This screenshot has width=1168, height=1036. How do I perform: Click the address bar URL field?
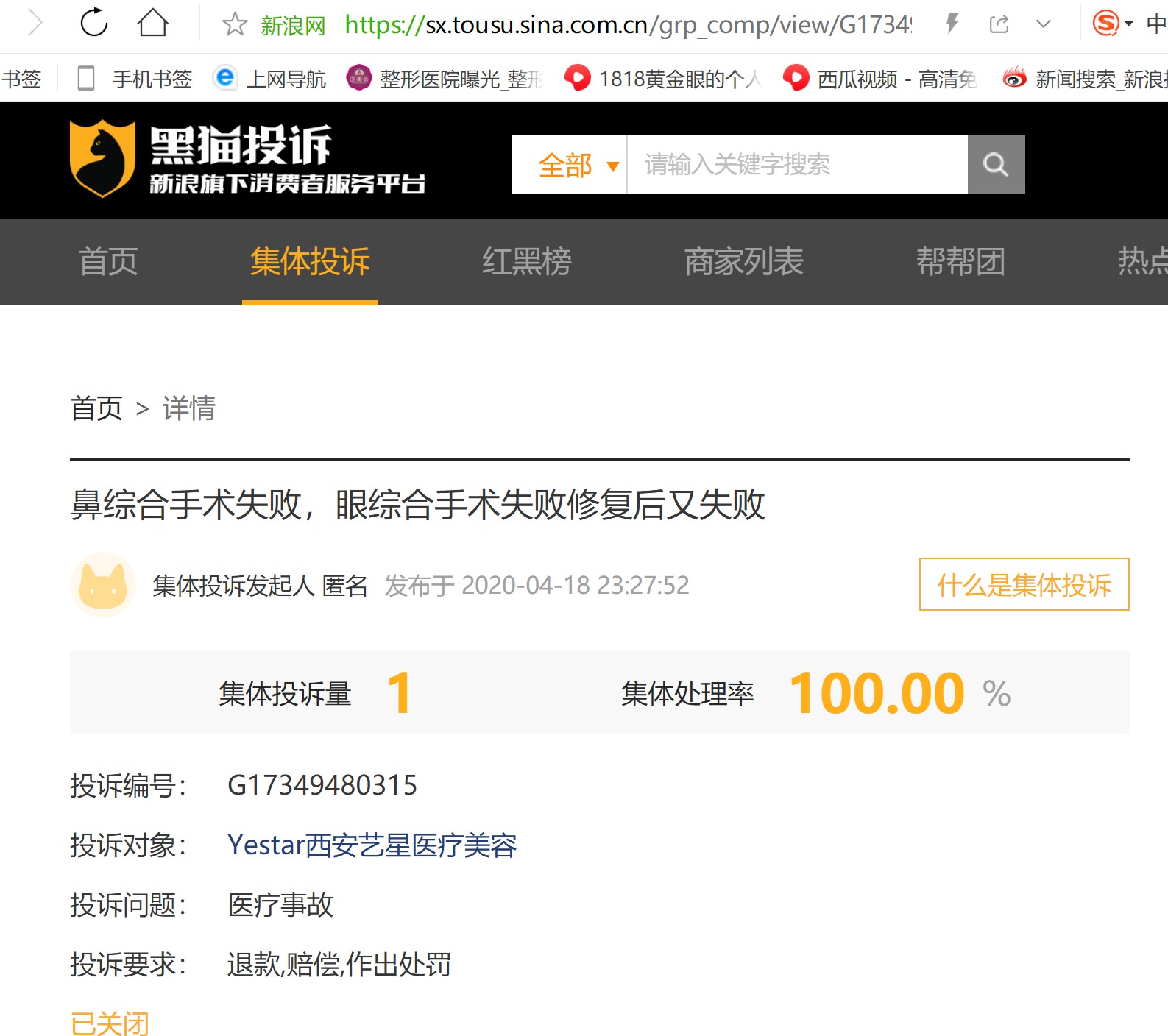[628, 25]
